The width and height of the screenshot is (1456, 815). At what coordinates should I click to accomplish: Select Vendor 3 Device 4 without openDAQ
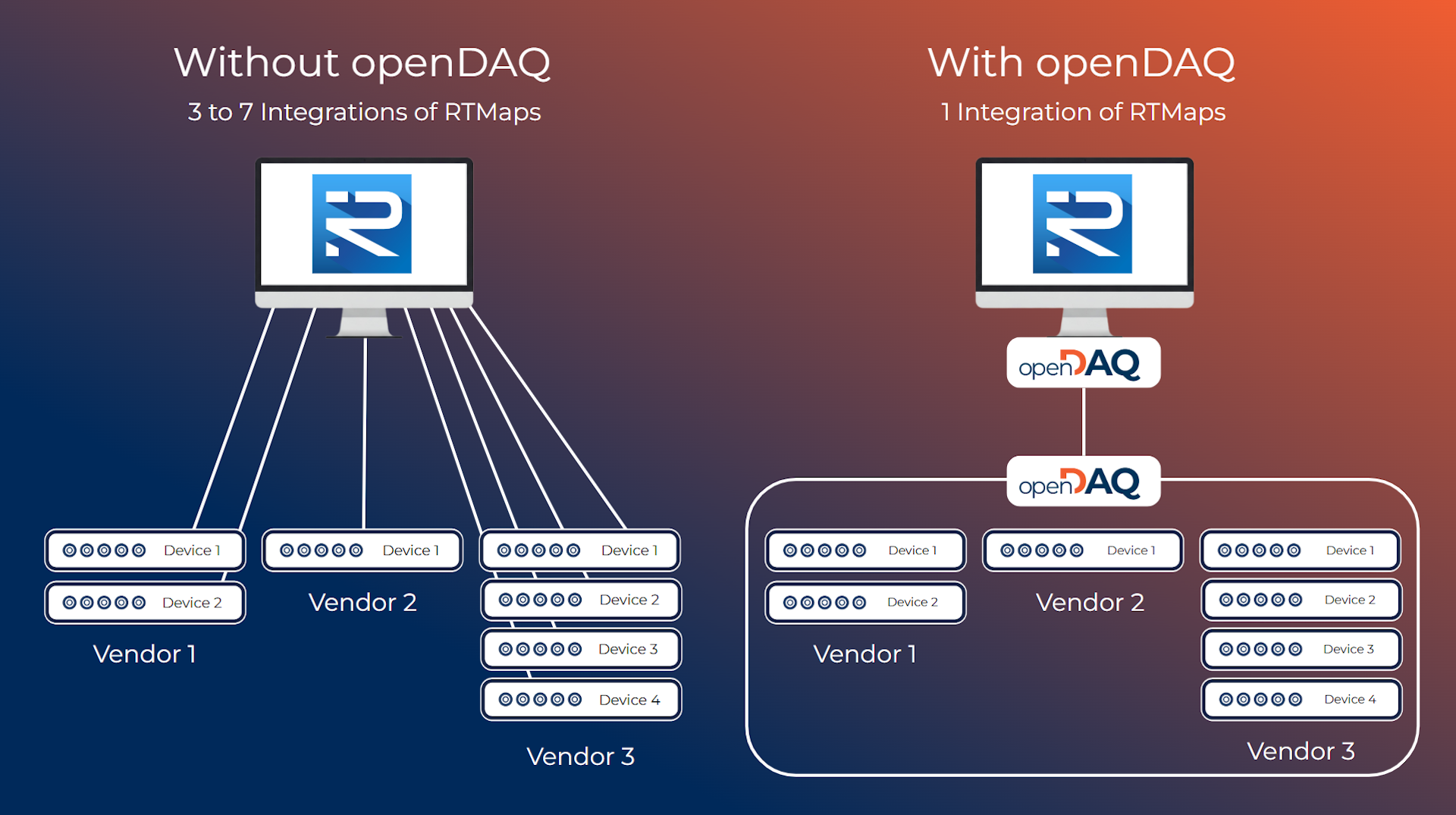coord(581,700)
